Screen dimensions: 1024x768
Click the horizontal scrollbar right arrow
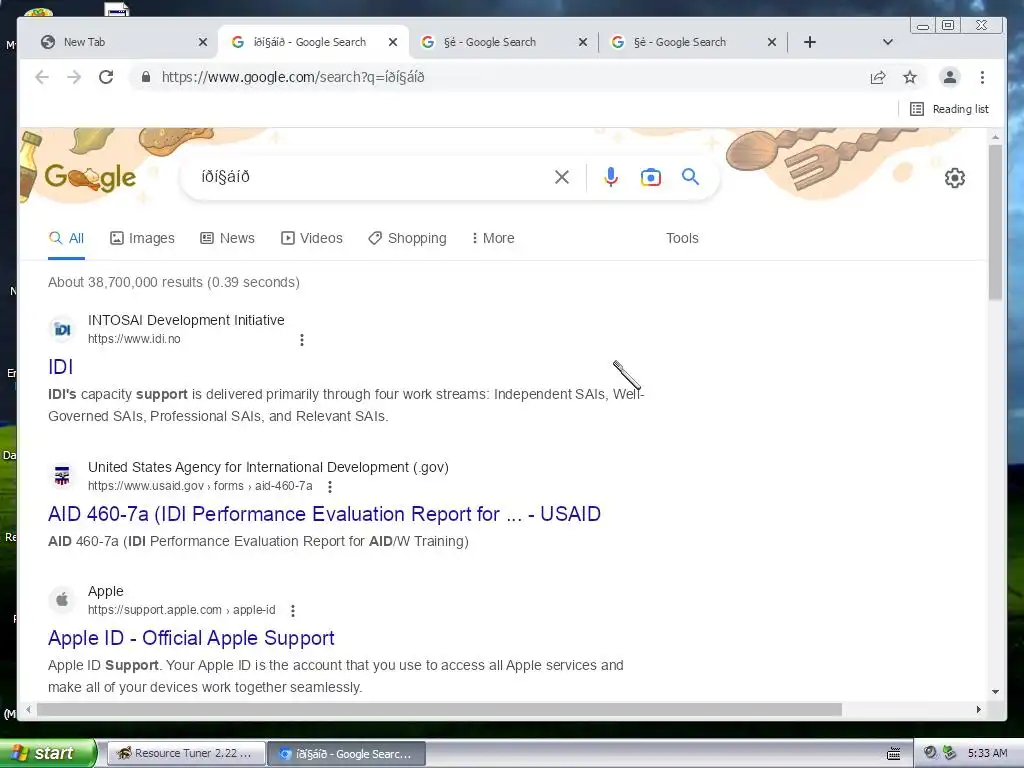(978, 709)
